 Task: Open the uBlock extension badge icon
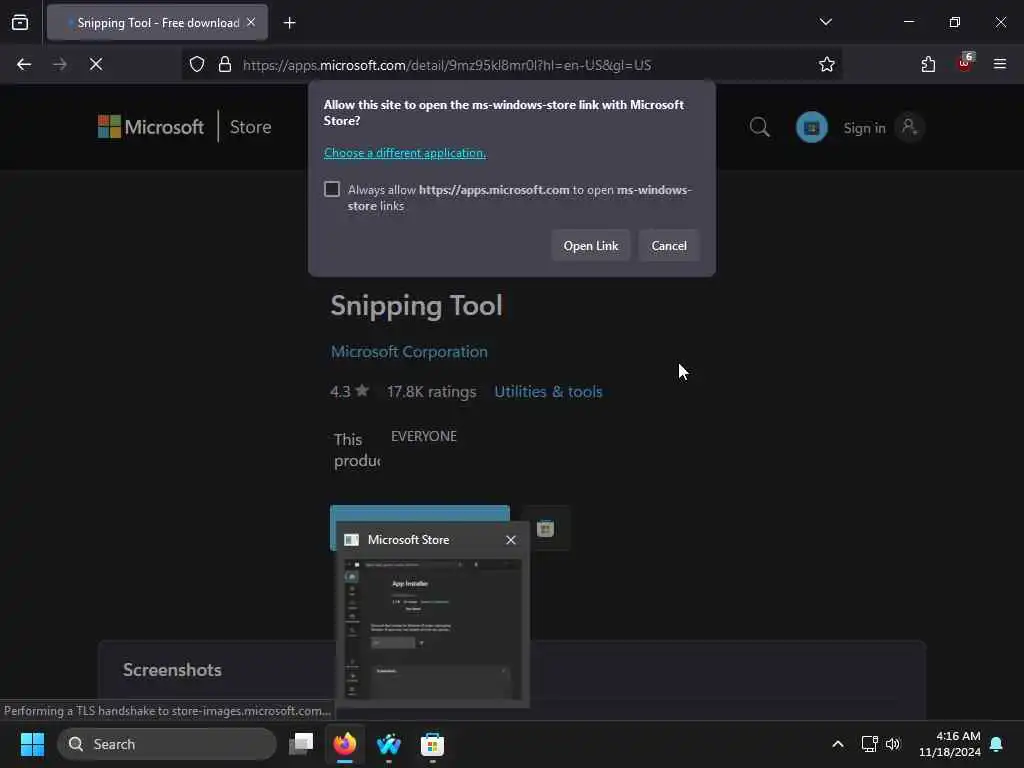pos(965,63)
